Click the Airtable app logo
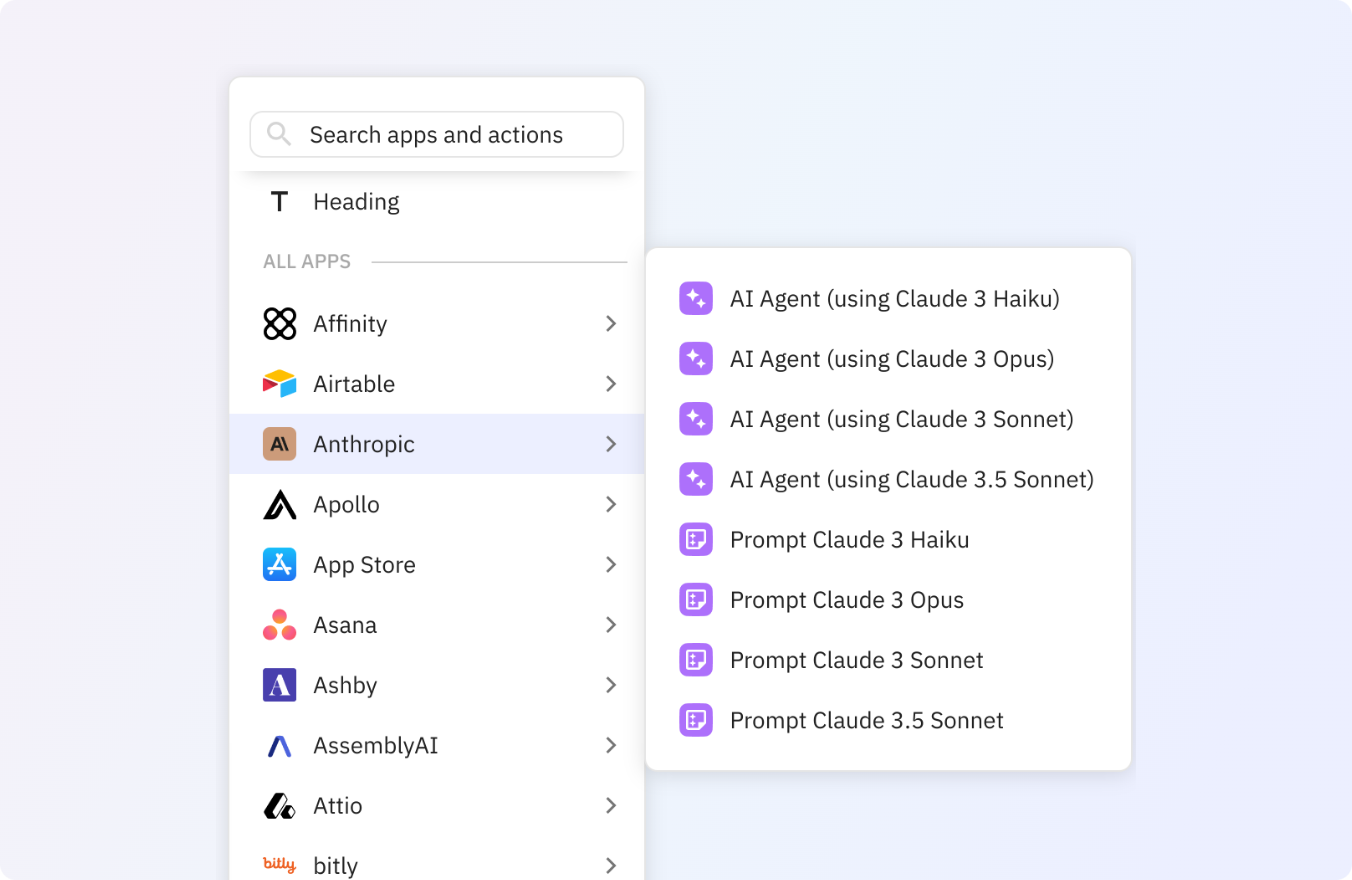The width and height of the screenshot is (1352, 880). 279,384
